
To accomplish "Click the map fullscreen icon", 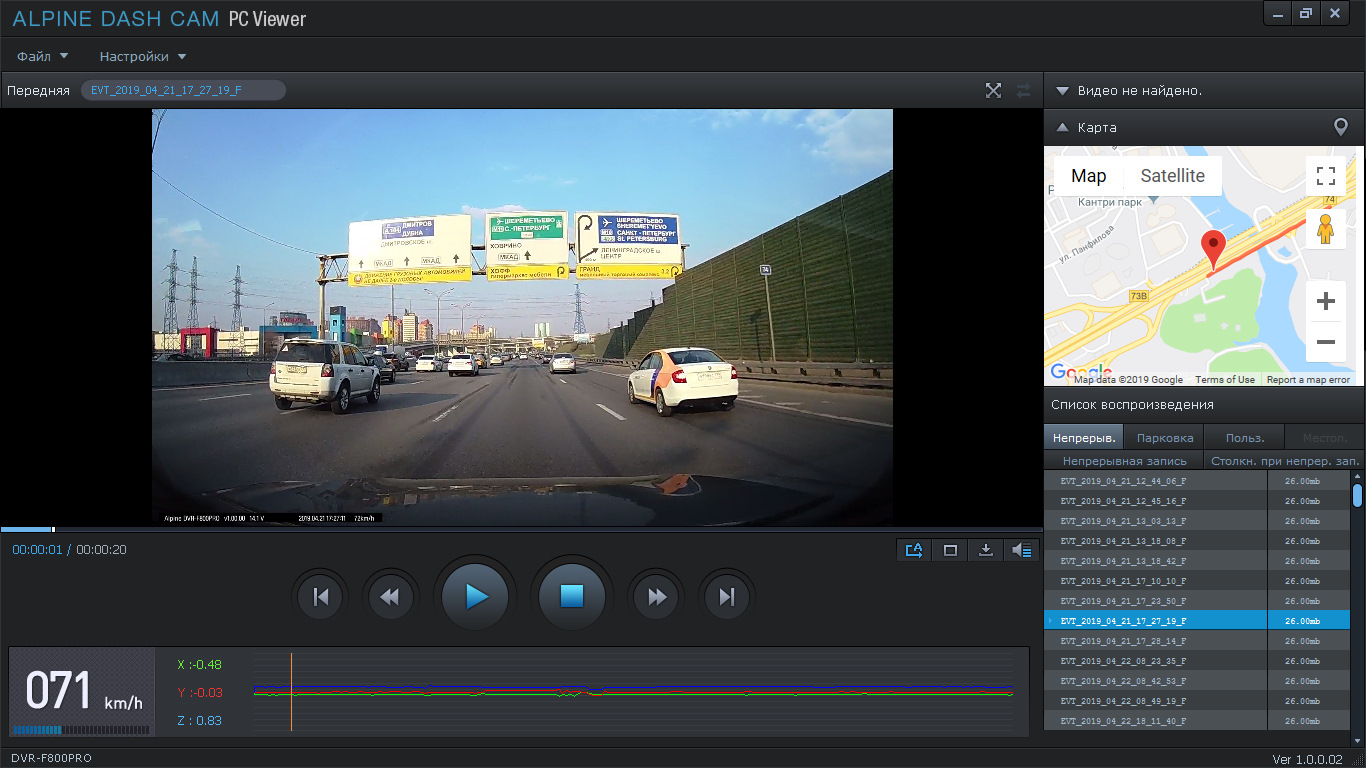I will pyautogui.click(x=1326, y=176).
